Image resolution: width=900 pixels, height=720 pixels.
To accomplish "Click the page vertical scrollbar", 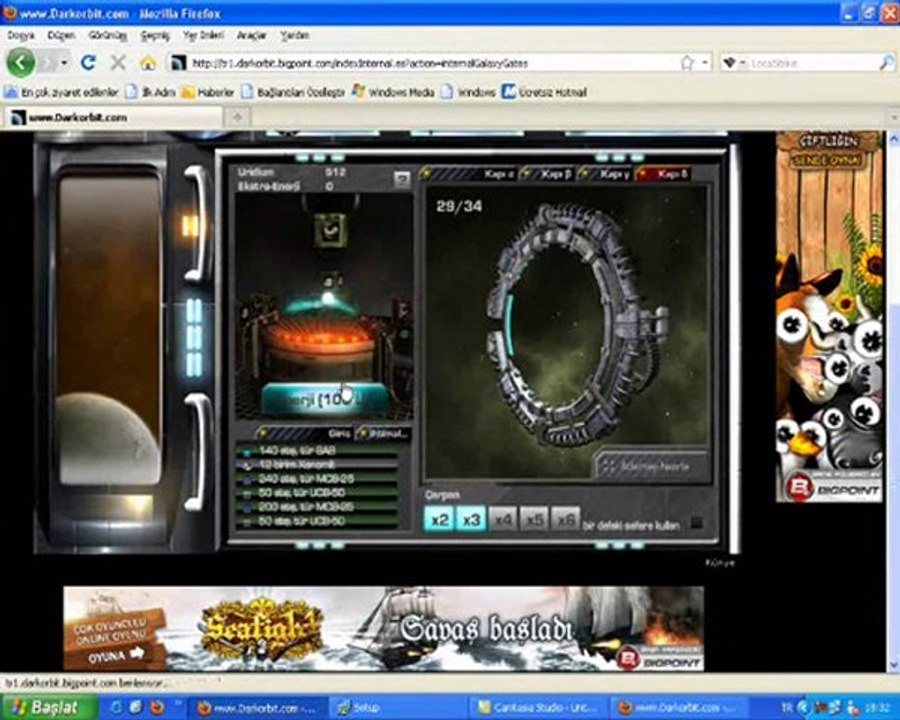I will click(893, 402).
